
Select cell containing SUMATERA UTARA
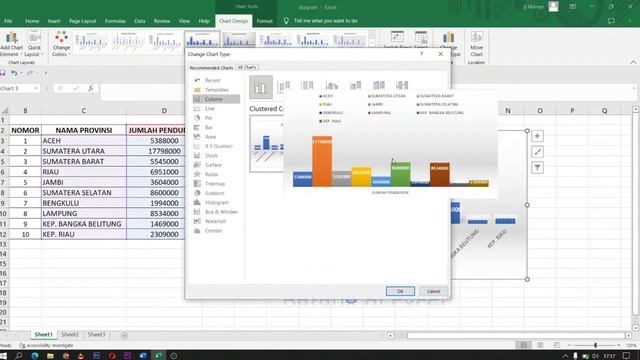click(84, 151)
